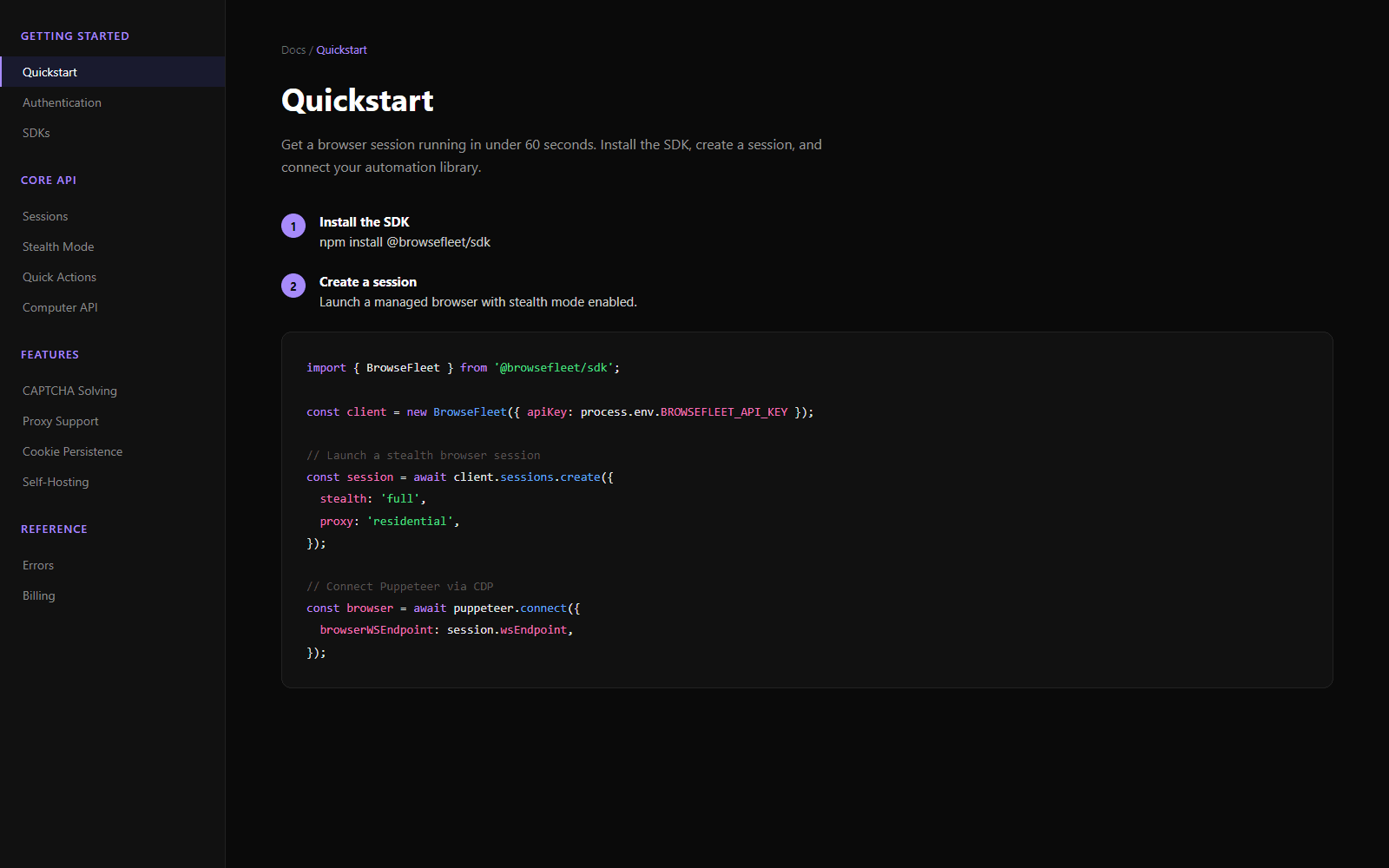Viewport: 1389px width, 868px height.
Task: Navigate to the Errors reference
Action: (38, 565)
